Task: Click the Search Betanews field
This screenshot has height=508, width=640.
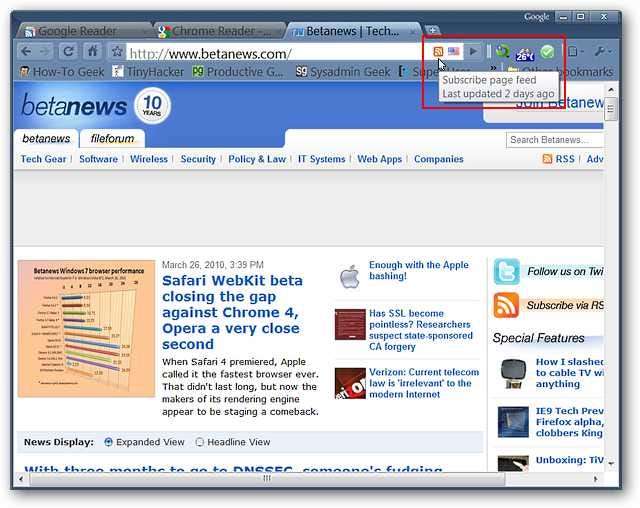Action: [x=555, y=140]
